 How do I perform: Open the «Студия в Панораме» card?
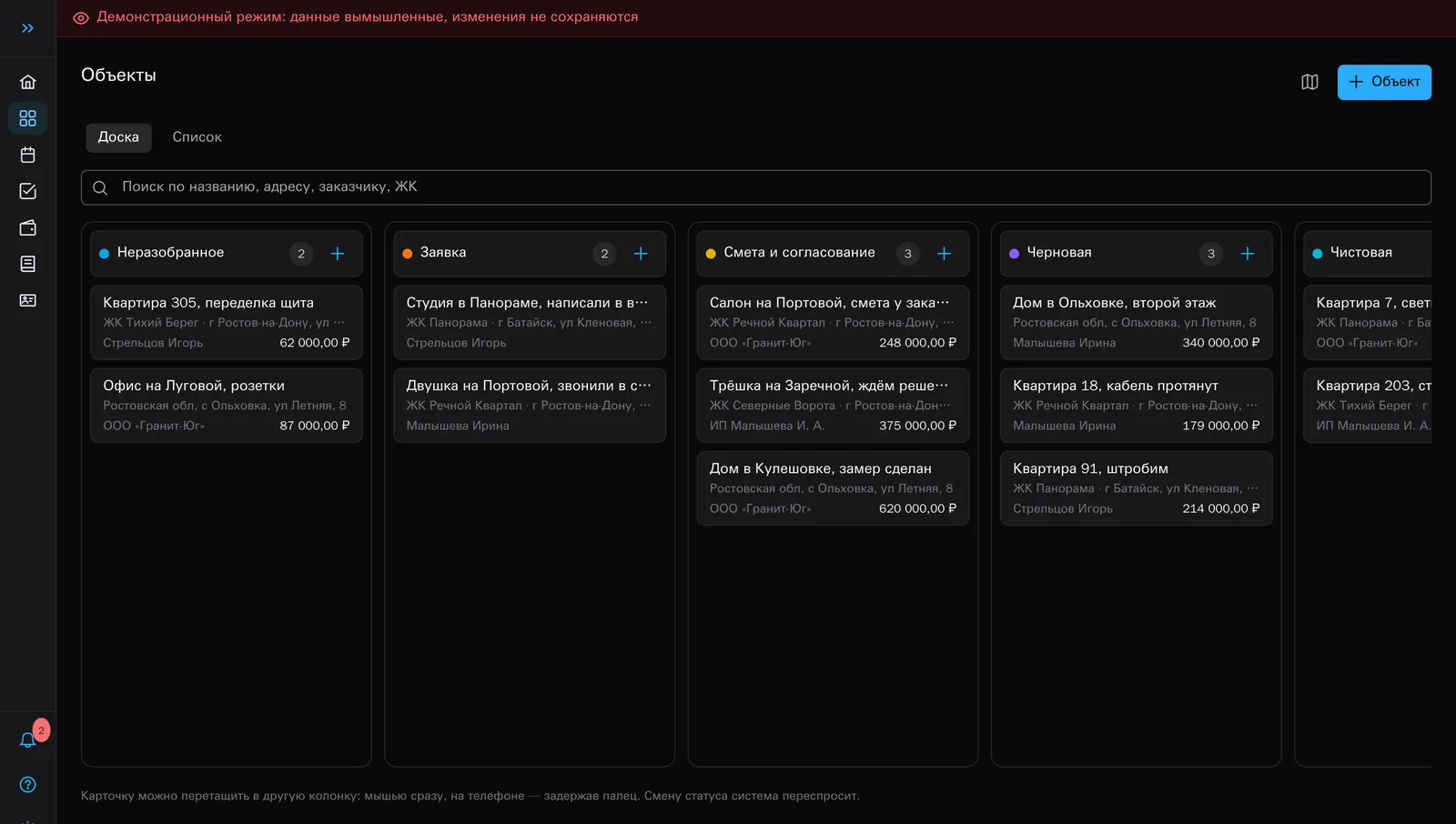click(530, 323)
